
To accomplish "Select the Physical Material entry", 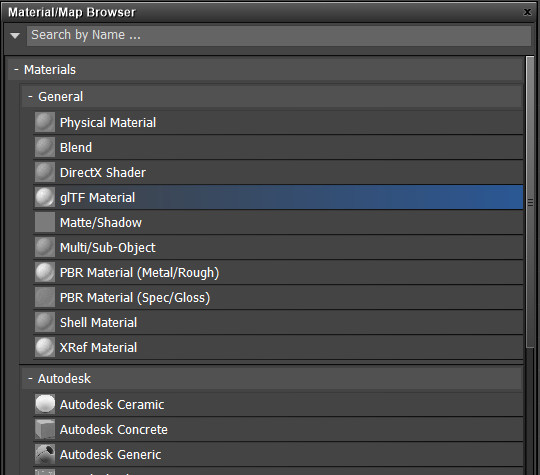I will (278, 122).
